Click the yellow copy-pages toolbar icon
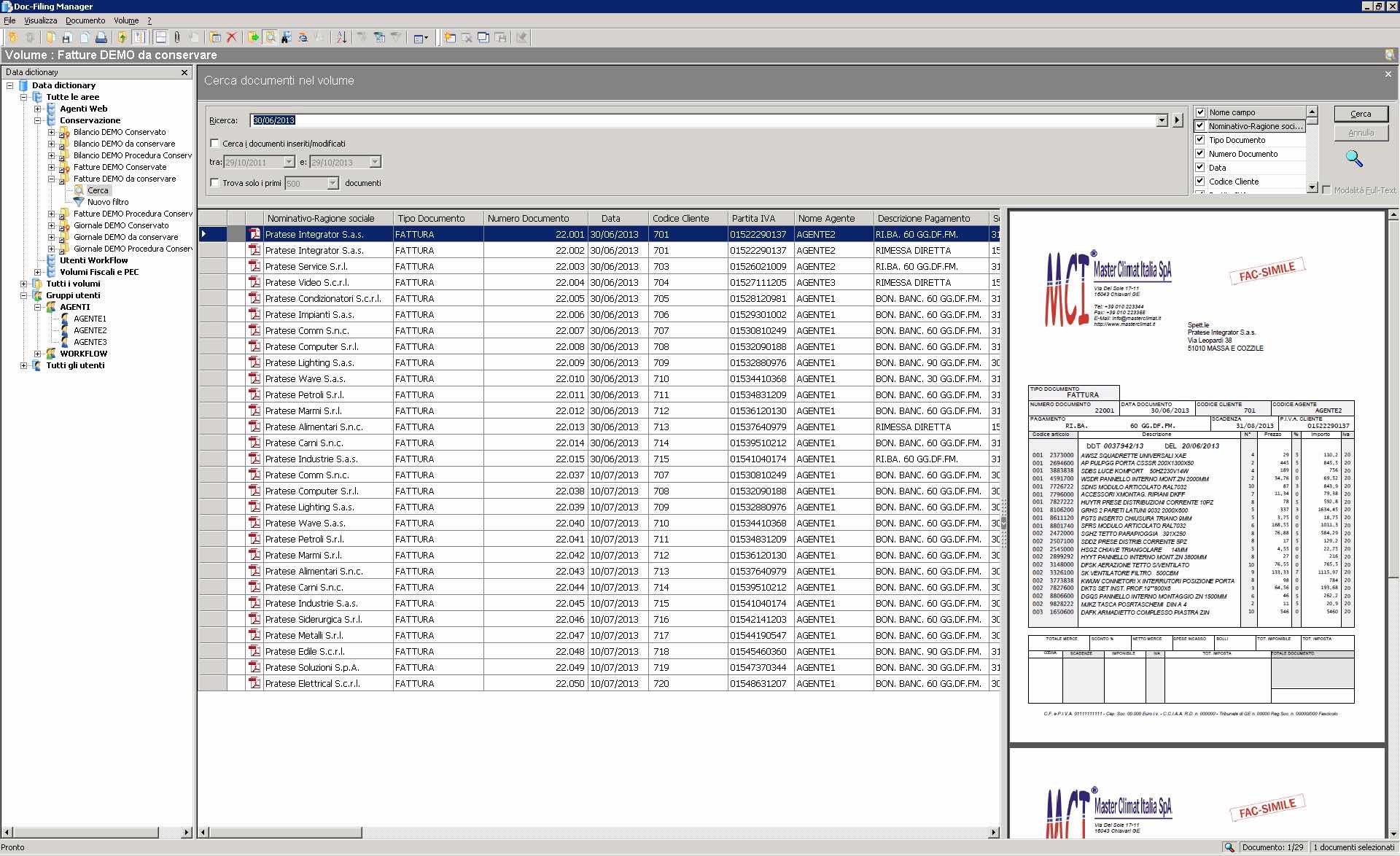This screenshot has width=1400, height=856. point(51,37)
